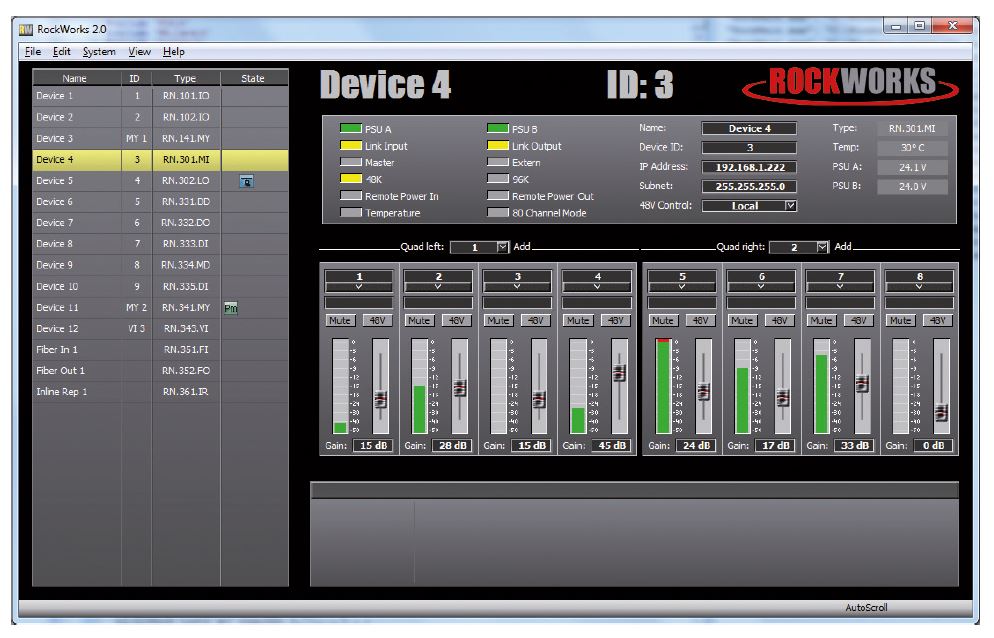The height and width of the screenshot is (638, 994).
Task: Open the Quad left selection dropdown
Action: tap(503, 247)
